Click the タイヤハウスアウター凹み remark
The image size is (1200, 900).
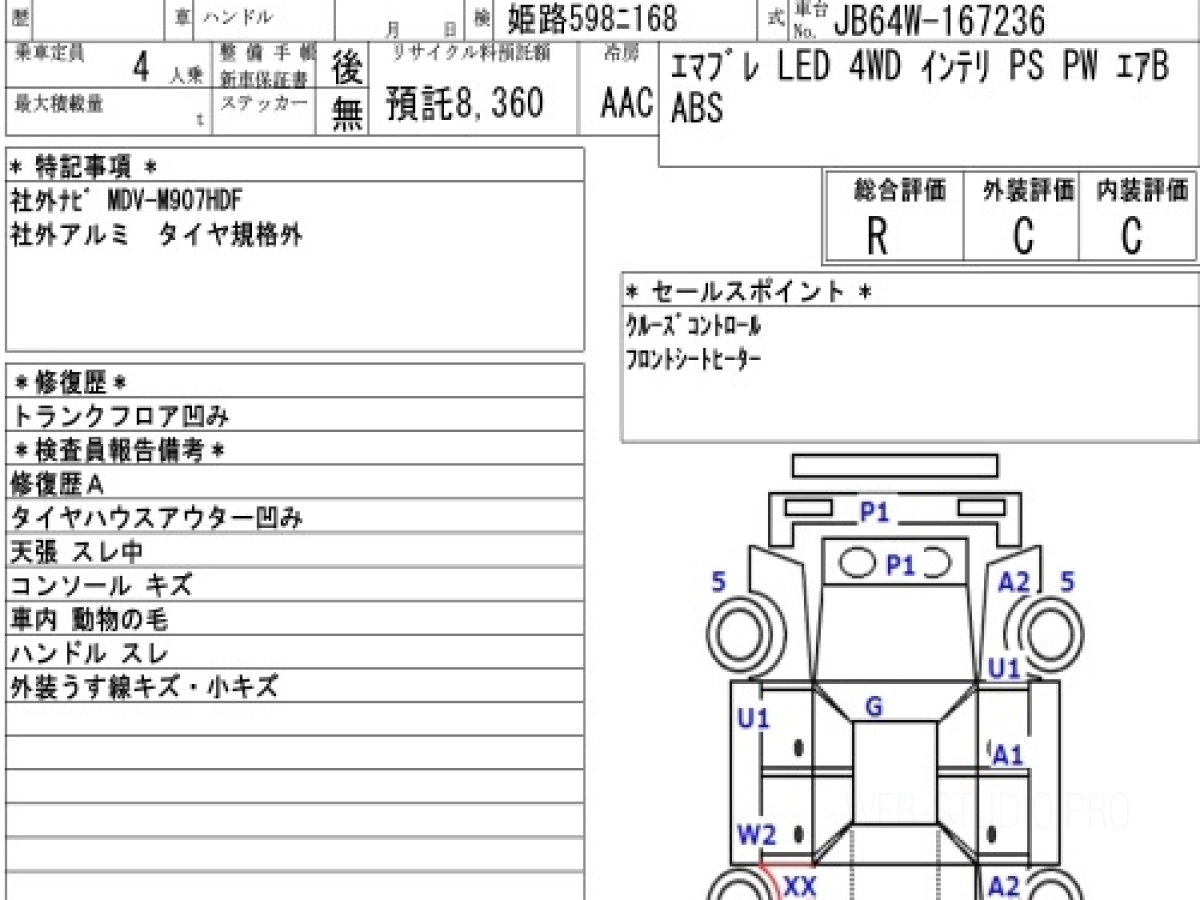coord(156,518)
